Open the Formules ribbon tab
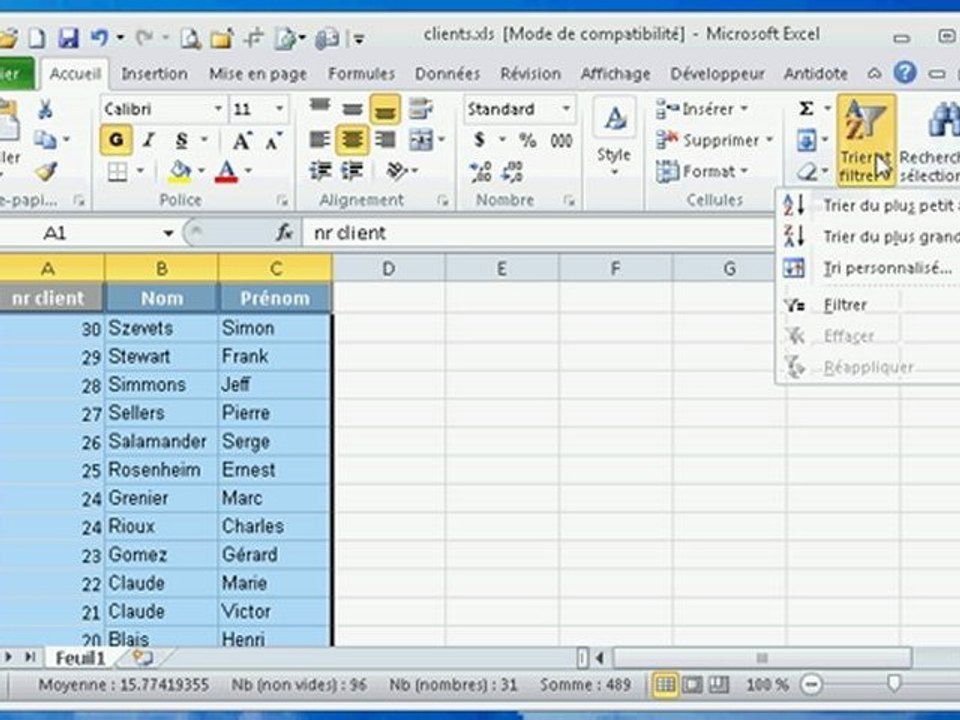The height and width of the screenshot is (720, 960). click(x=361, y=74)
